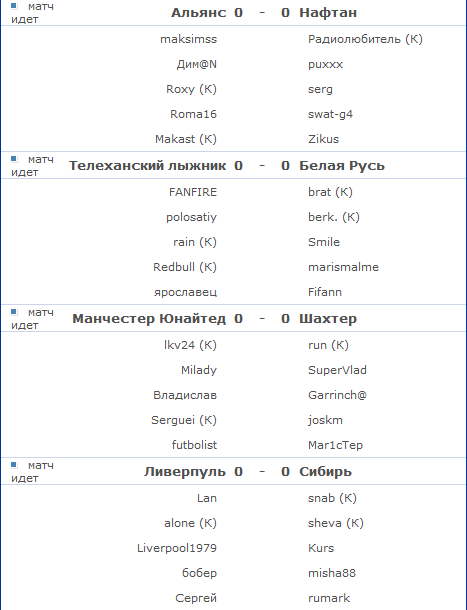The width and height of the screenshot is (467, 610).
Task: Select the Телеханский лыжник team heading
Action: (147, 166)
